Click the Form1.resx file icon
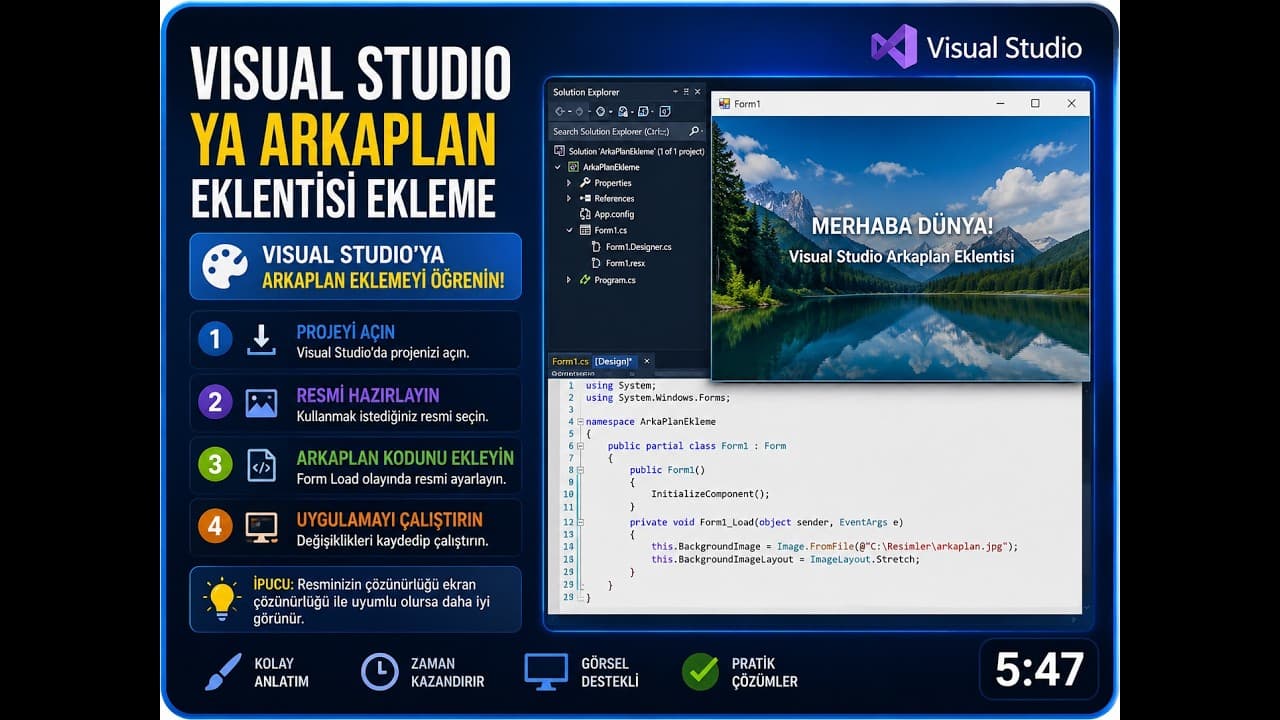1280x720 pixels. (x=597, y=263)
